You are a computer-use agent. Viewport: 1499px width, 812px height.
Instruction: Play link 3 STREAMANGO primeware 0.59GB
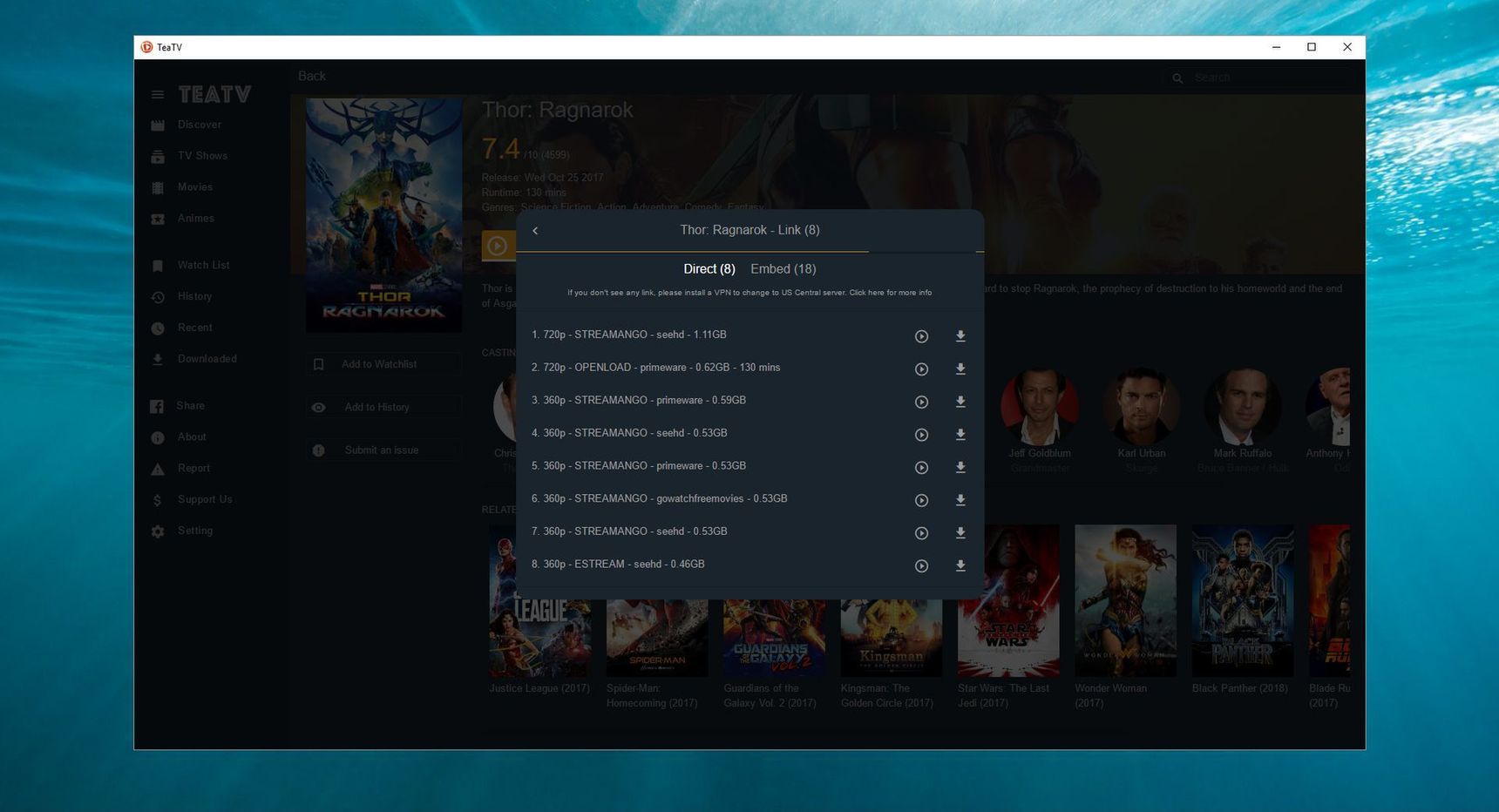tap(921, 402)
